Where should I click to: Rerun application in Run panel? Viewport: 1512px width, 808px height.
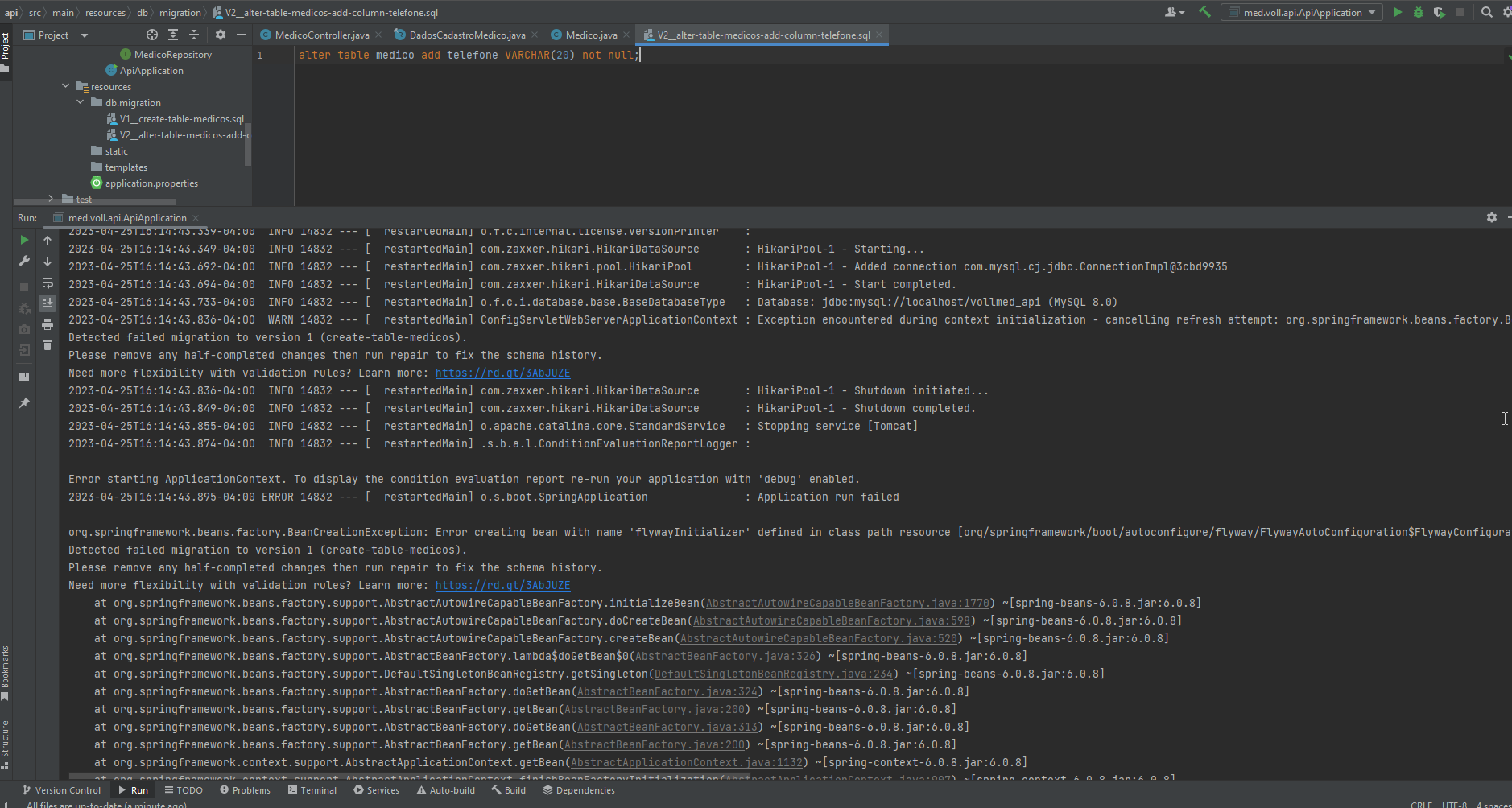click(x=24, y=240)
